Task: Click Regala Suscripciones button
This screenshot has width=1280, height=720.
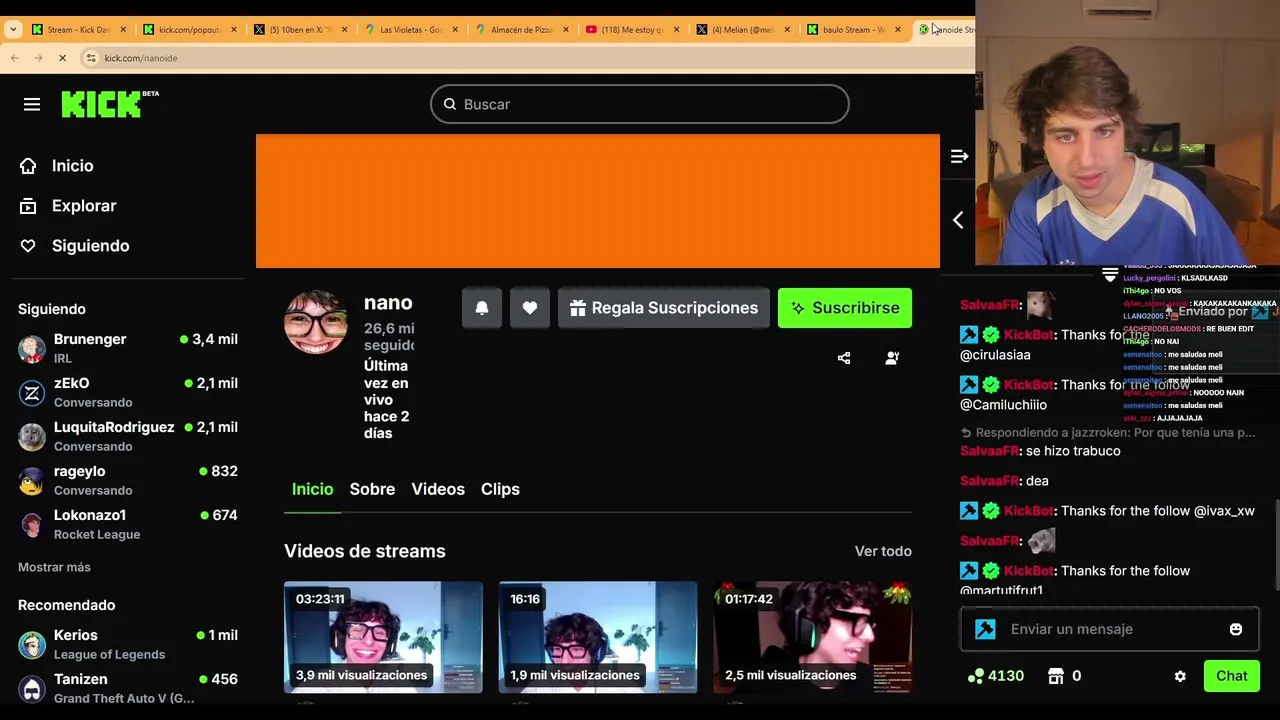Action: tap(664, 308)
